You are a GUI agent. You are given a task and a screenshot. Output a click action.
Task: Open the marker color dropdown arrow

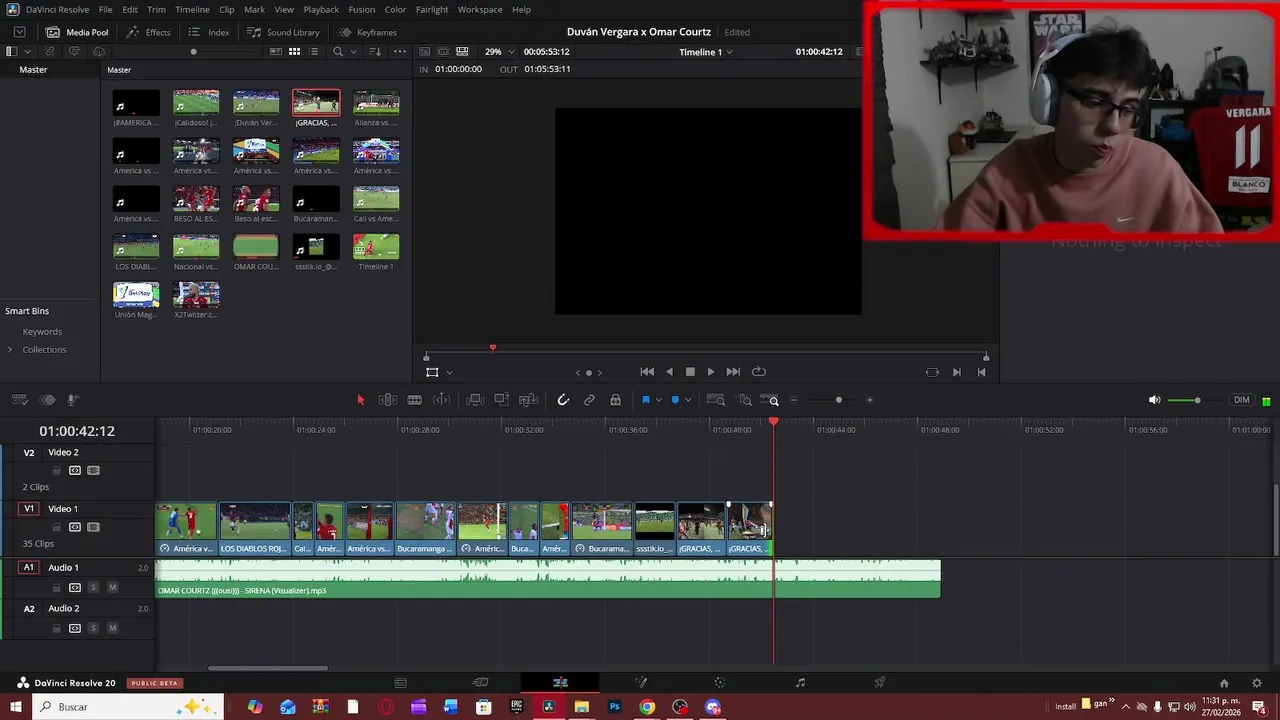687,400
